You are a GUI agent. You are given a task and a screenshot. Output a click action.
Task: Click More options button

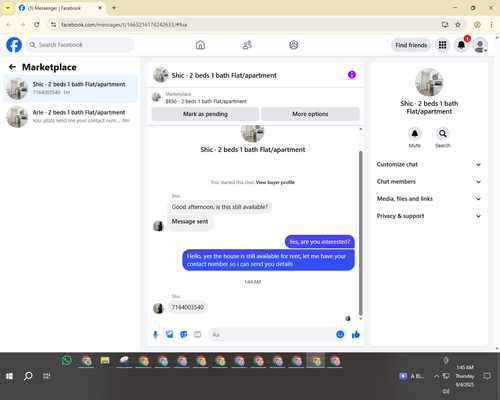point(310,114)
